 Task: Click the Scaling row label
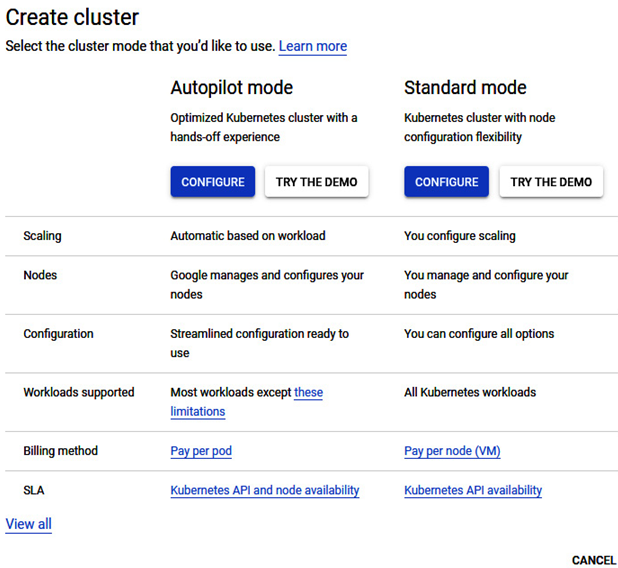(x=43, y=236)
